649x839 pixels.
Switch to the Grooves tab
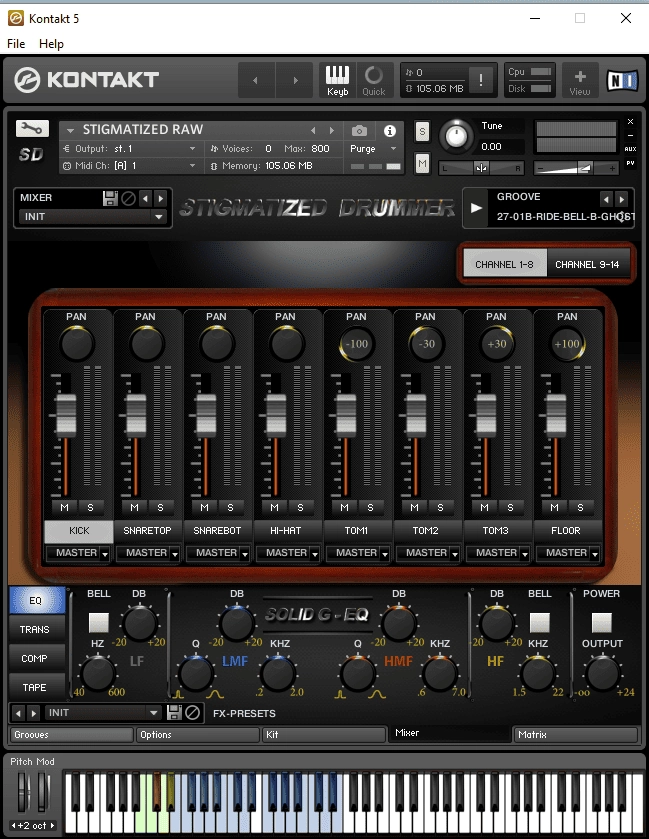point(71,735)
